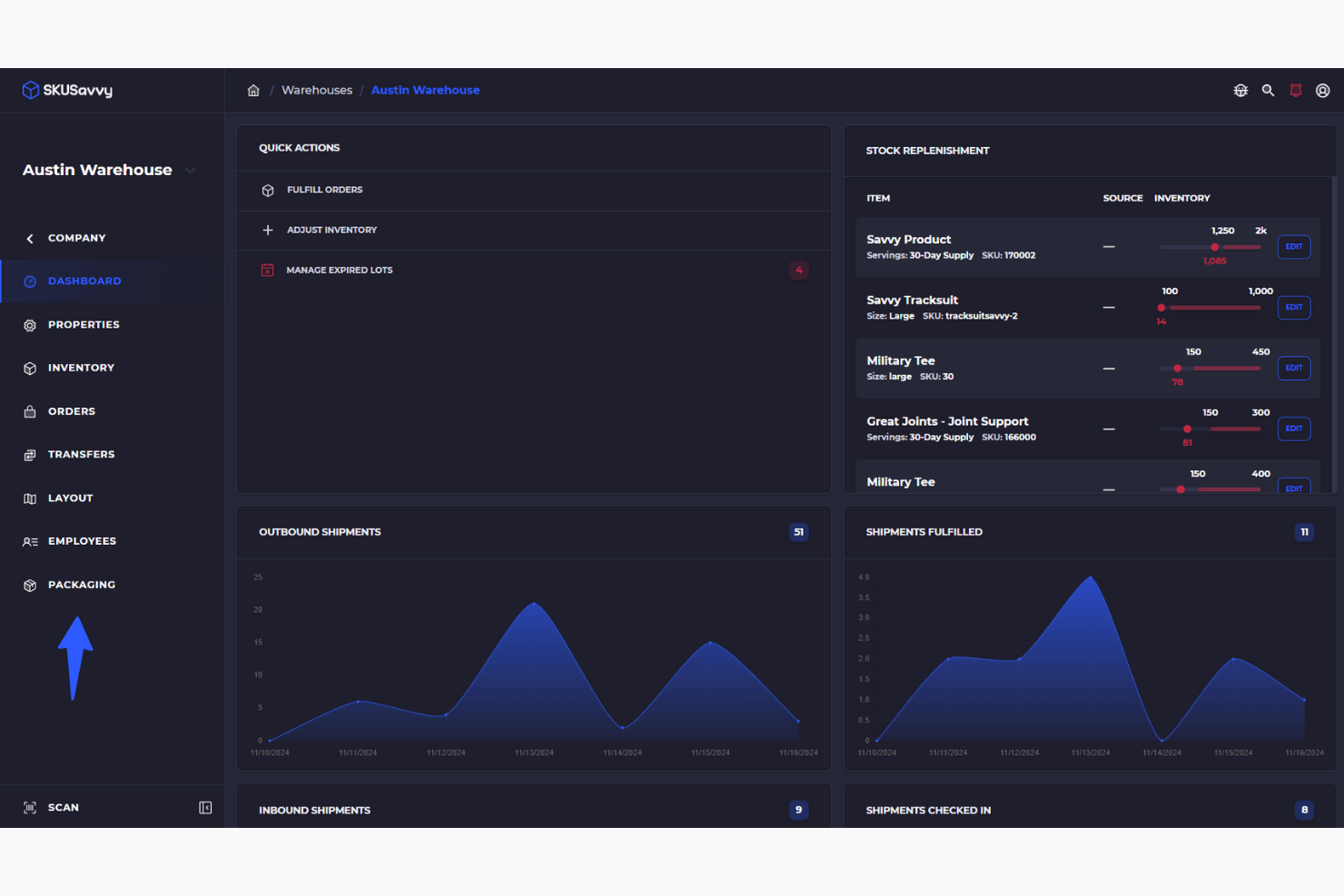Edit the Great Joints - Joint Support row
This screenshot has height=896, width=1344.
tap(1294, 428)
